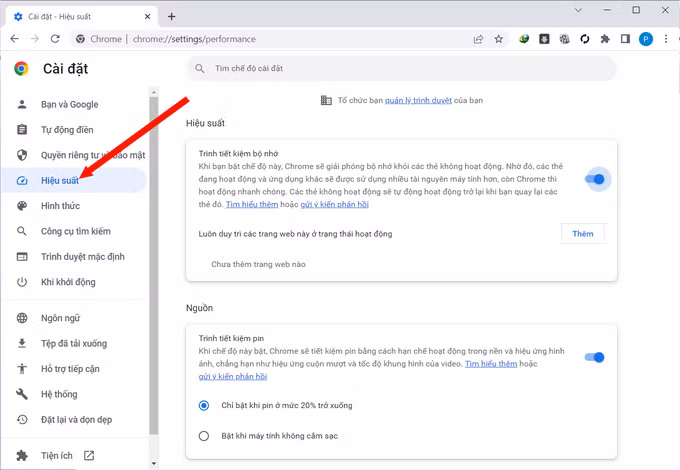The height and width of the screenshot is (470, 680).
Task: Click the Thêm button
Action: pyautogui.click(x=582, y=233)
